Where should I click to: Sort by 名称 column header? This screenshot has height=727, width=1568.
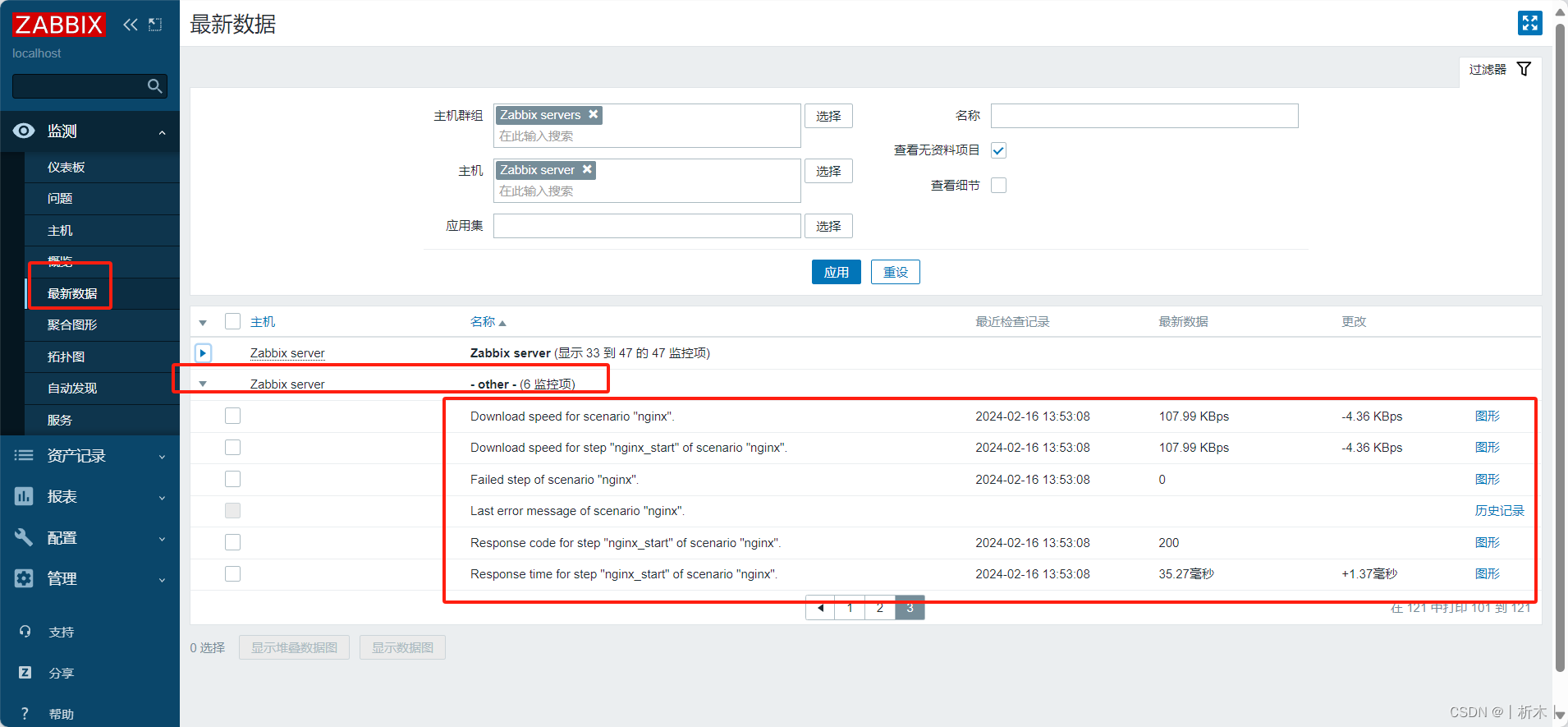(488, 321)
